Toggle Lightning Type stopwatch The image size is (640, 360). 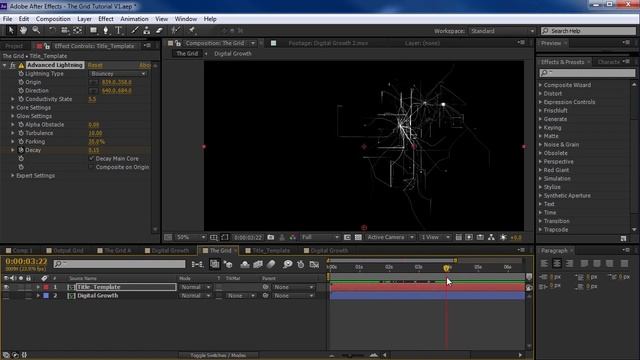21,73
